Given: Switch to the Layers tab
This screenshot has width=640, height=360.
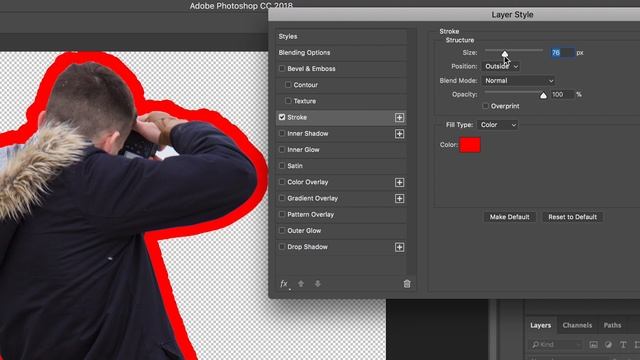Looking at the screenshot, I should [x=540, y=325].
